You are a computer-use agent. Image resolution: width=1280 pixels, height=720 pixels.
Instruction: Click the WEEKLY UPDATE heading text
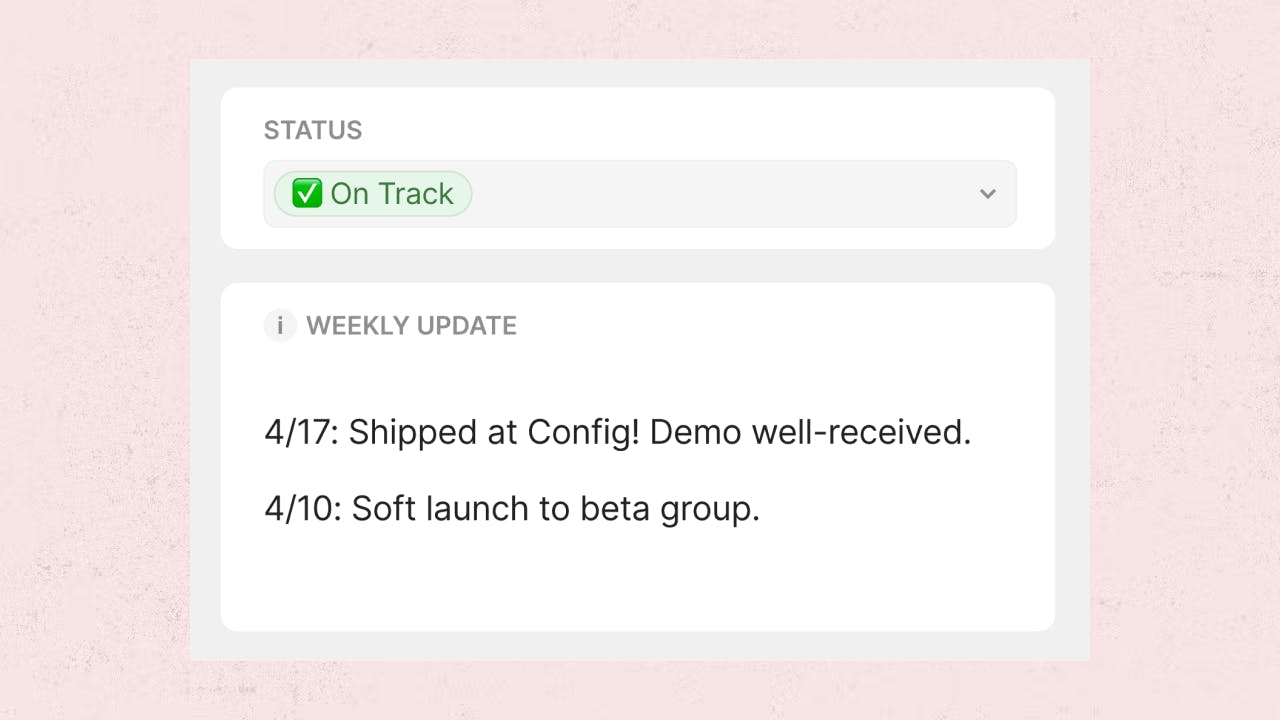coord(411,326)
